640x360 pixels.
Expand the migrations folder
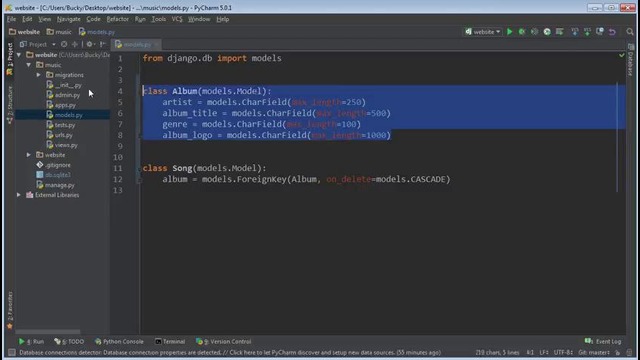(38, 75)
